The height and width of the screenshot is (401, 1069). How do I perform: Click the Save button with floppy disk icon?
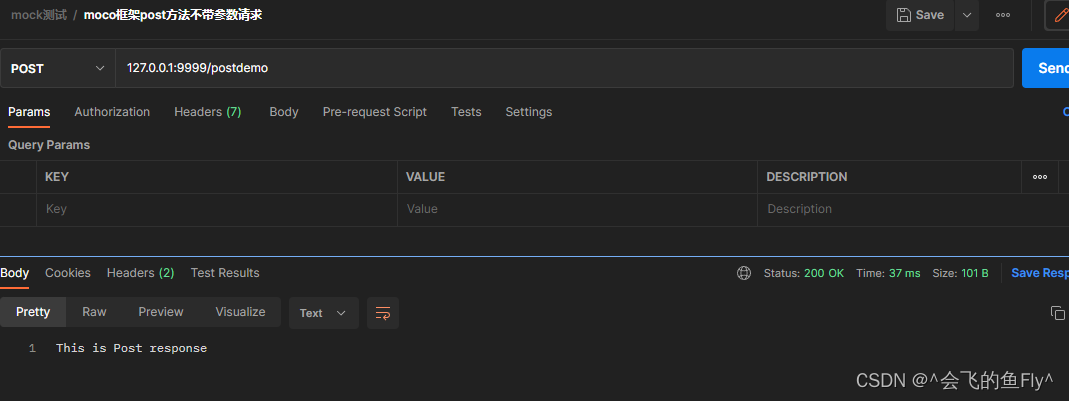coord(920,15)
